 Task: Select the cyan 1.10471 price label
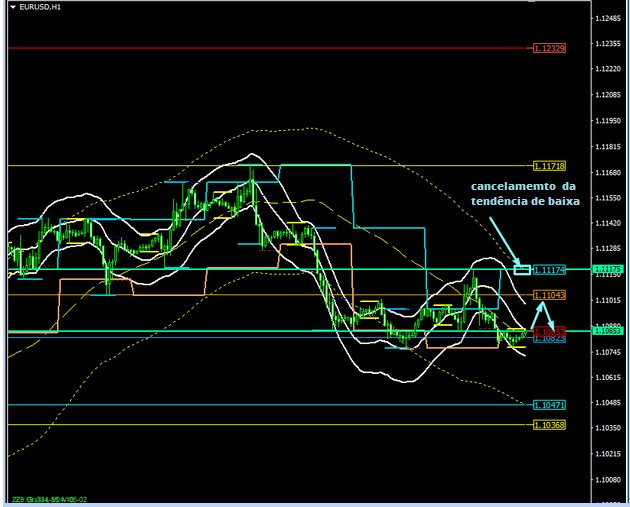(x=549, y=405)
